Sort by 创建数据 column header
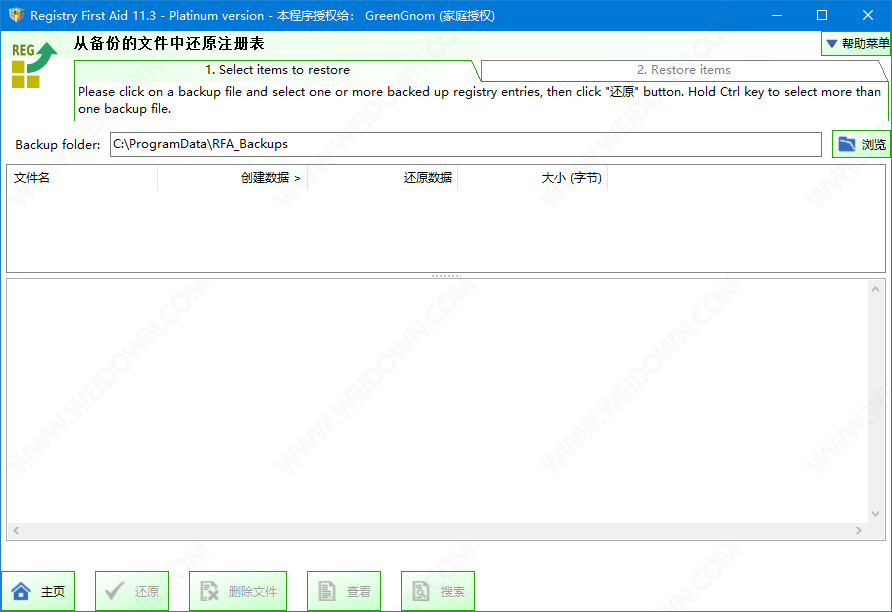Viewport: 892px width, 612px height. coord(232,178)
